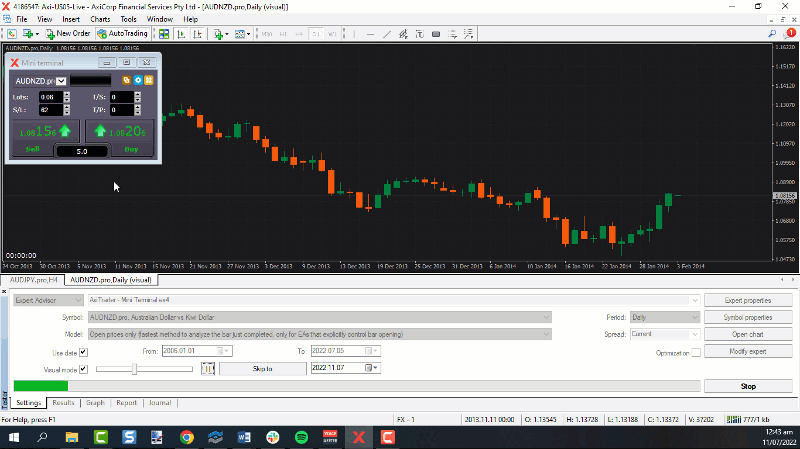Switch to the Journal tab
Screen dimensions: 800x449
point(160,403)
